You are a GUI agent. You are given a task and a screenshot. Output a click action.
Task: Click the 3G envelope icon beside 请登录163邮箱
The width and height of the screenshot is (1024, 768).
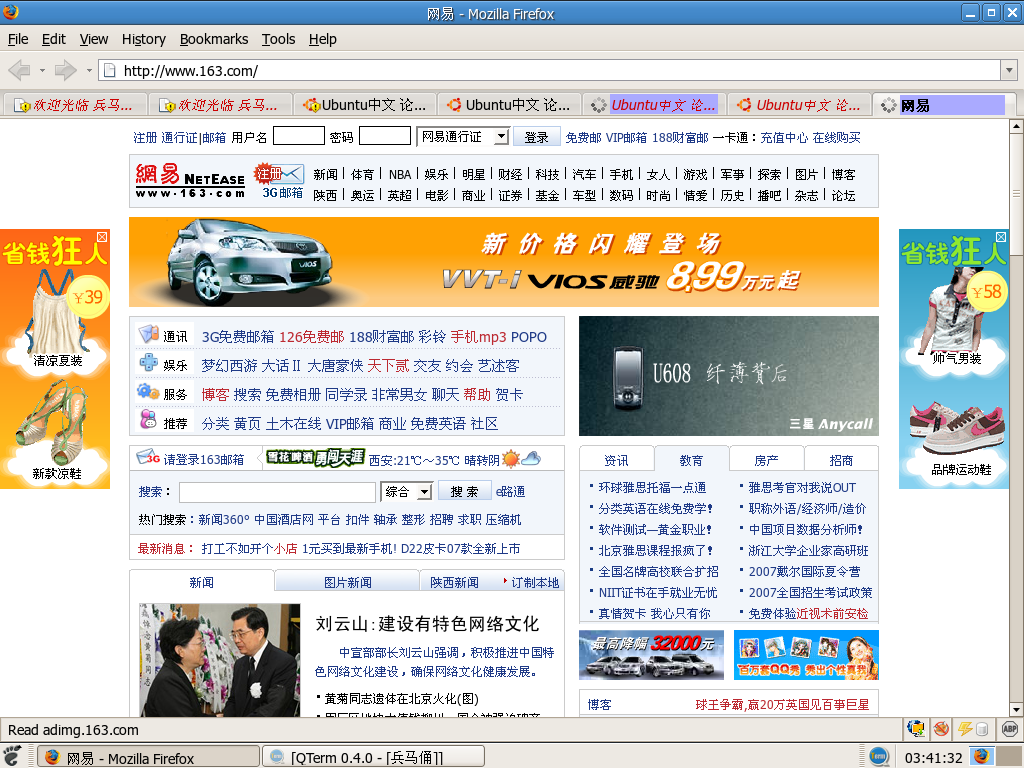(x=148, y=457)
